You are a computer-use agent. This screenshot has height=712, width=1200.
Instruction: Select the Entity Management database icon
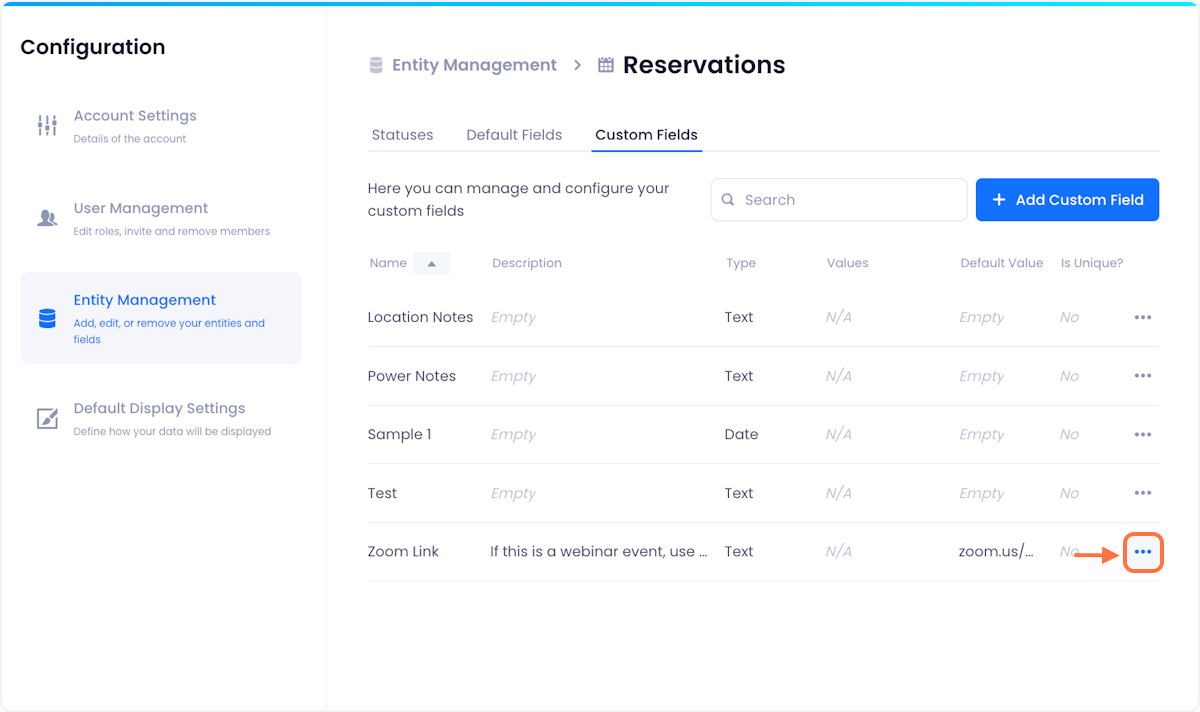click(x=47, y=318)
